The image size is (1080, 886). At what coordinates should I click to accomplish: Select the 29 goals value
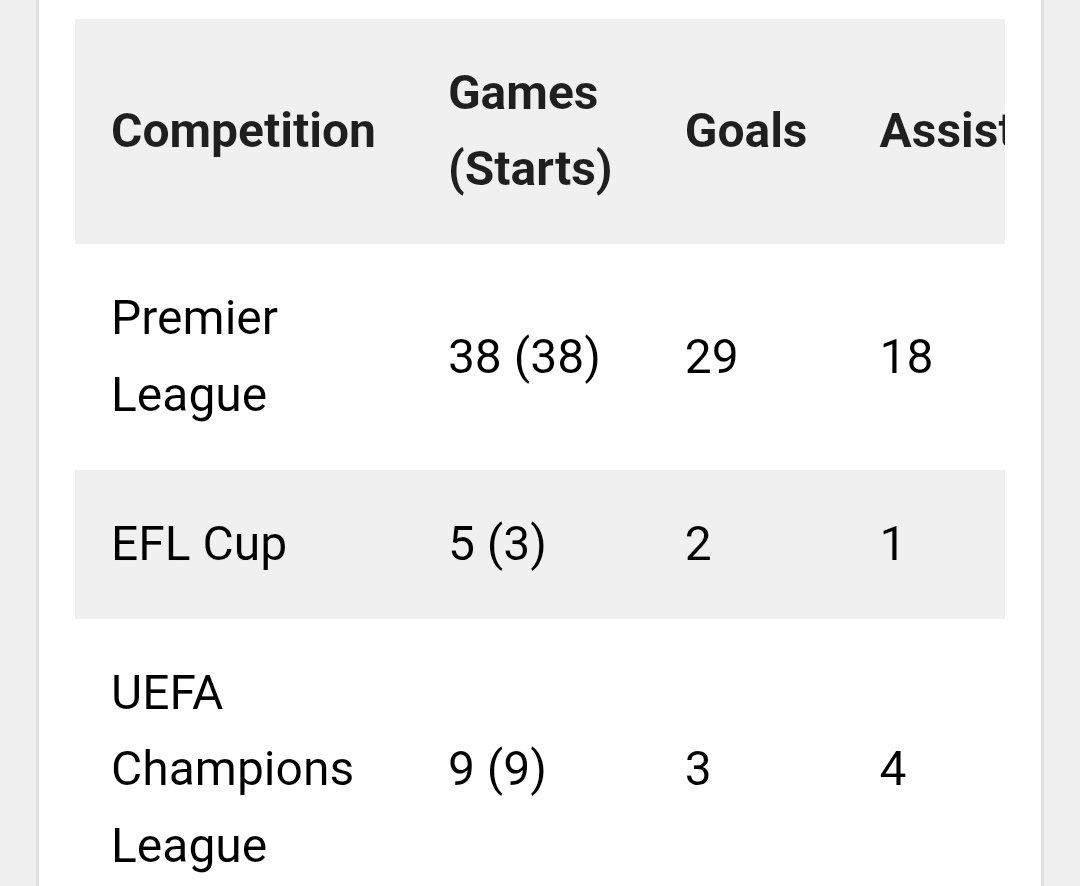pos(711,356)
